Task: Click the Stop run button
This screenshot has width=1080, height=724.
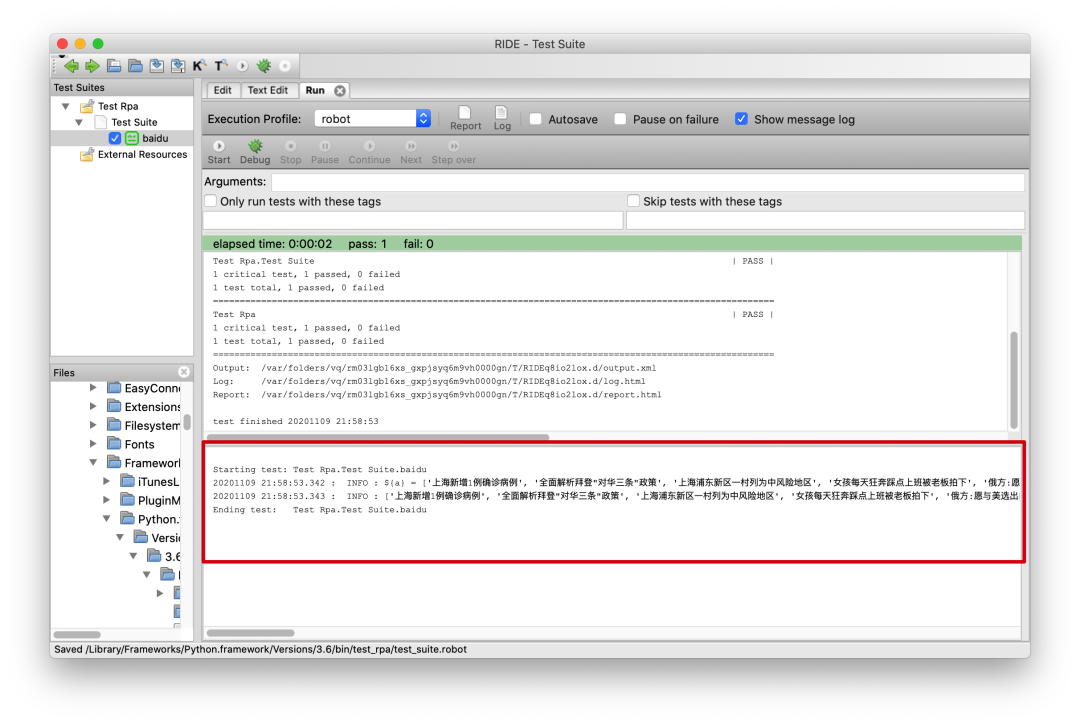Action: tap(291, 152)
